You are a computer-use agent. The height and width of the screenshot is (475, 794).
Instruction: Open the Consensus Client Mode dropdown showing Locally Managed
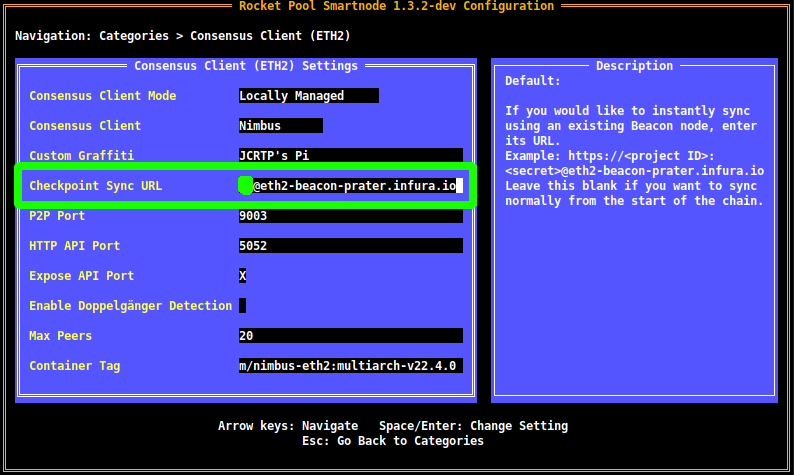tap(308, 96)
